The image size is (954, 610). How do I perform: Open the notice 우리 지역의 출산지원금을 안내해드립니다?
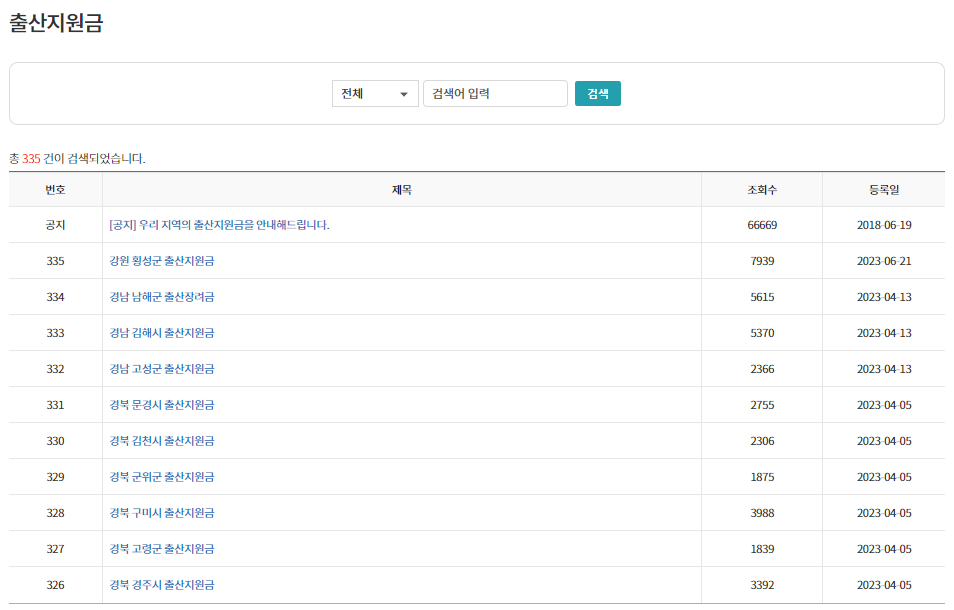click(x=219, y=225)
